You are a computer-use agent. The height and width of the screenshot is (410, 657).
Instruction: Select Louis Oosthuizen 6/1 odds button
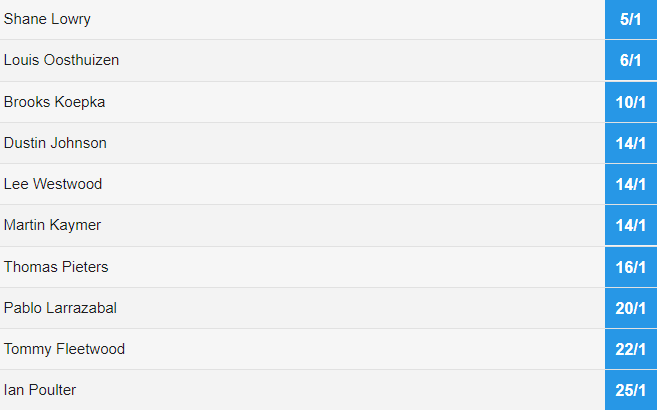(631, 60)
